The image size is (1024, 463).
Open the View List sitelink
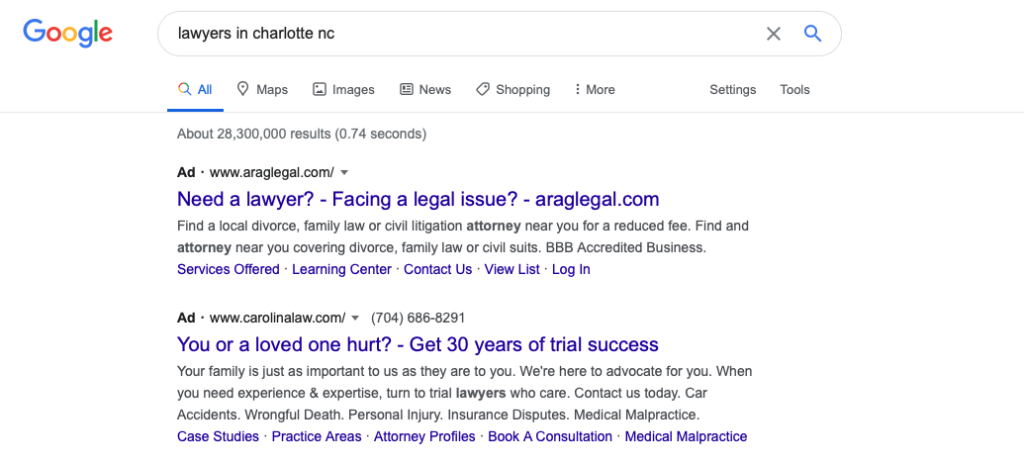512,269
